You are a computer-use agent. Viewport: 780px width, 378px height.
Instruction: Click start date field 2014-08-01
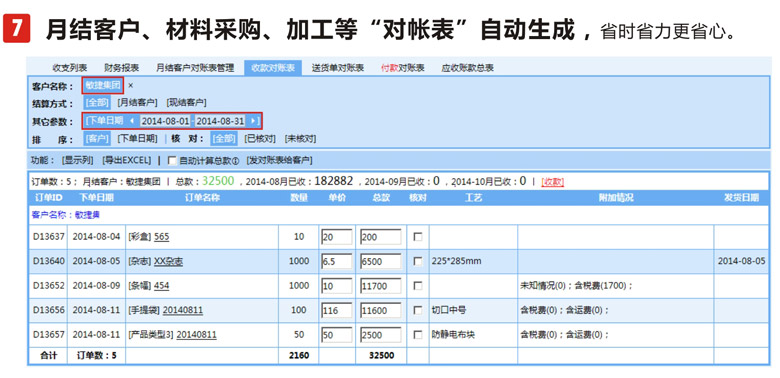(x=165, y=121)
